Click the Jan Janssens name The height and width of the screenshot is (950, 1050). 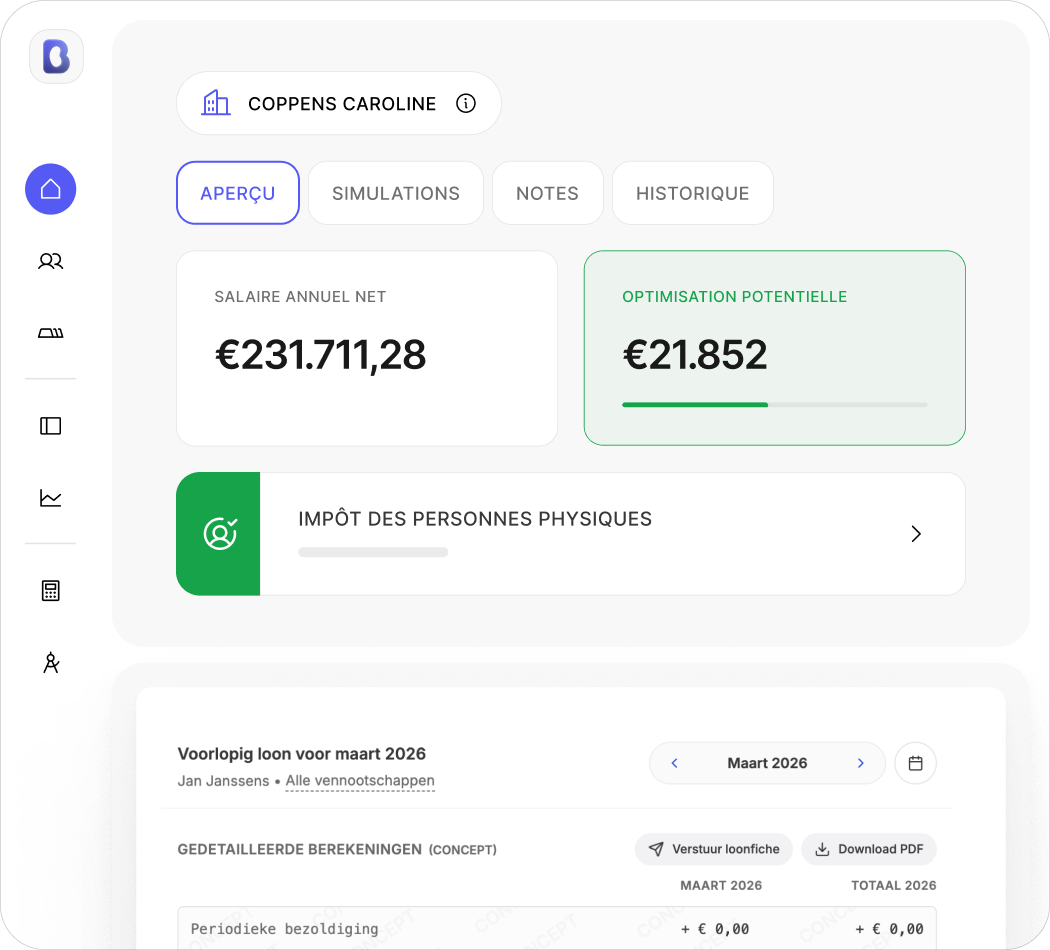(x=223, y=781)
